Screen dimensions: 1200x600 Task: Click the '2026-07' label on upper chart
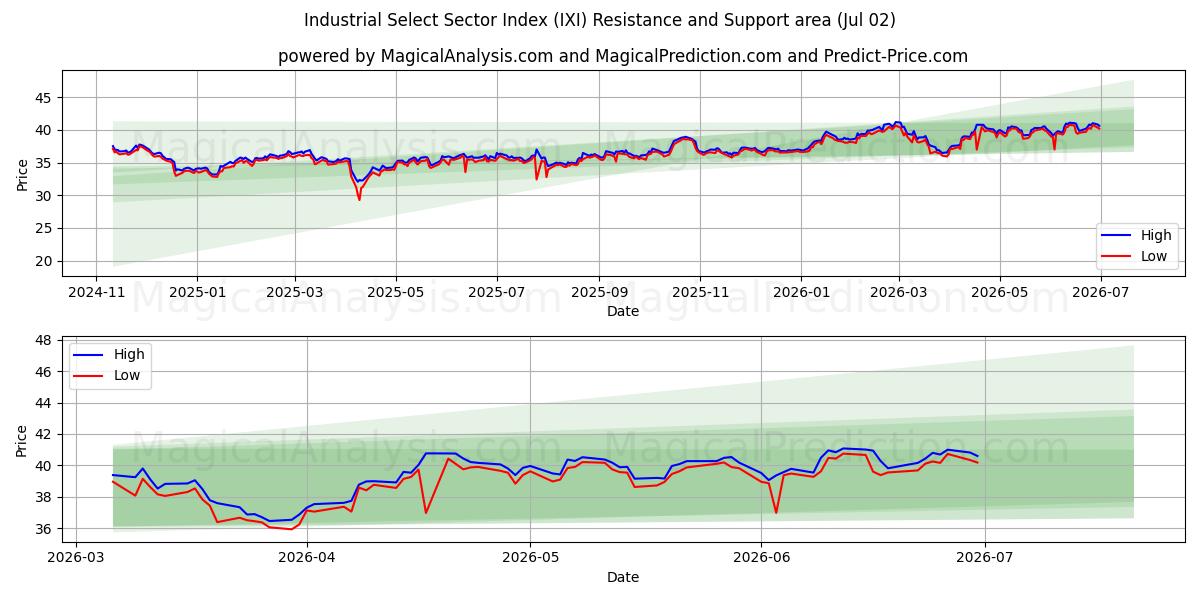[1101, 292]
